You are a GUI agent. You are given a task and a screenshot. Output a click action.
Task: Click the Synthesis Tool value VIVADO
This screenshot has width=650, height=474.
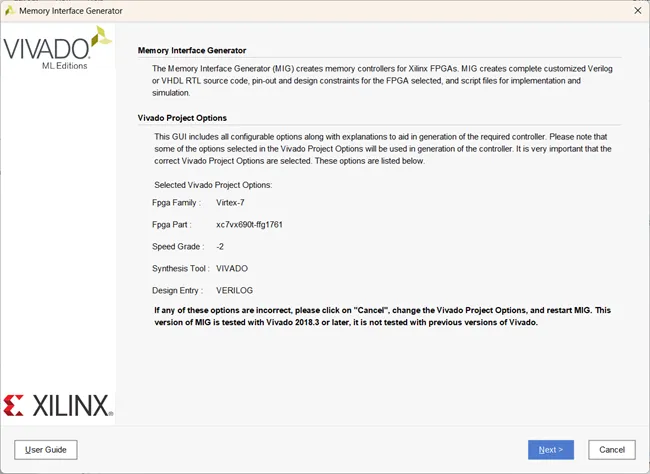click(x=232, y=268)
